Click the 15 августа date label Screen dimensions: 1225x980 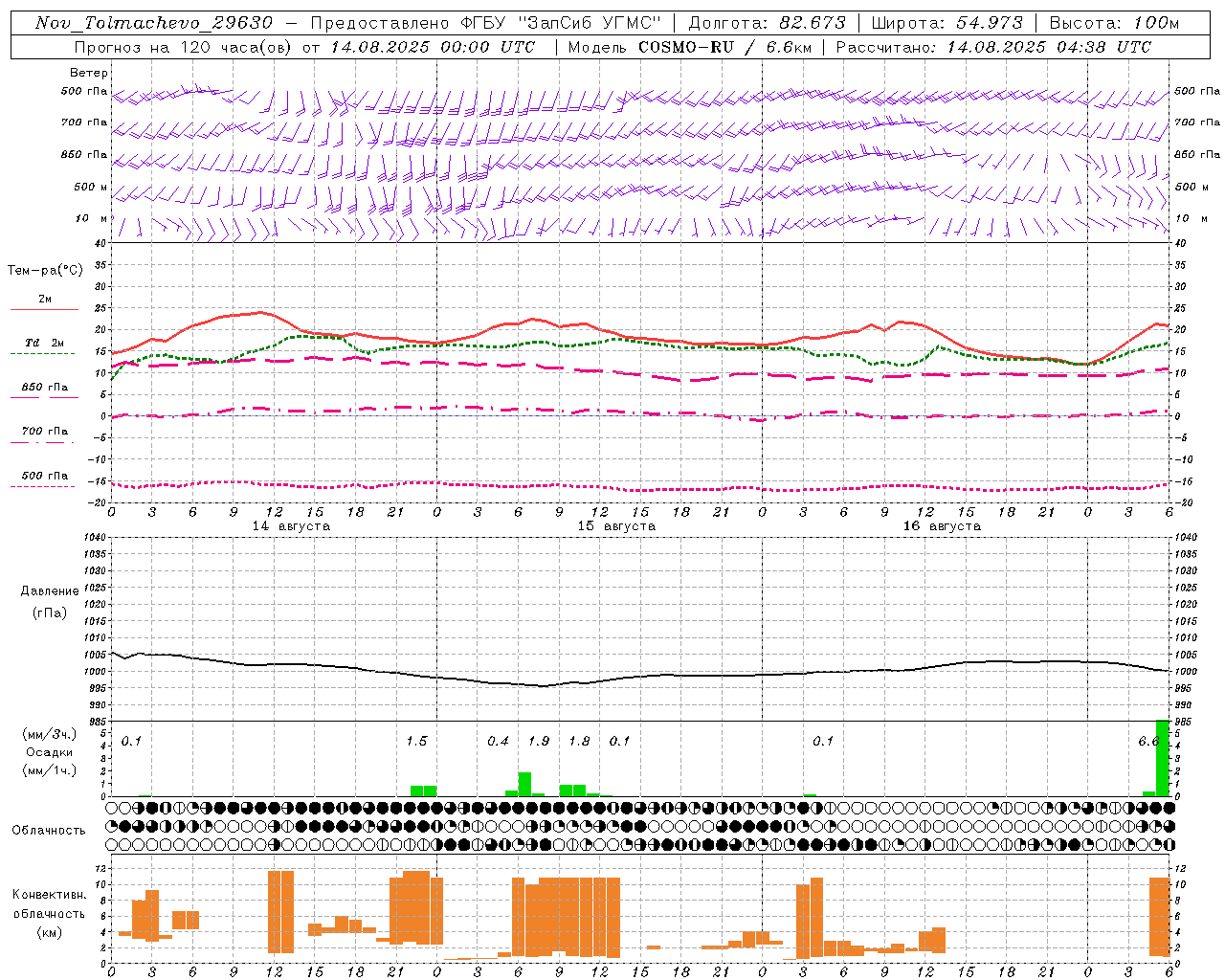616,526
